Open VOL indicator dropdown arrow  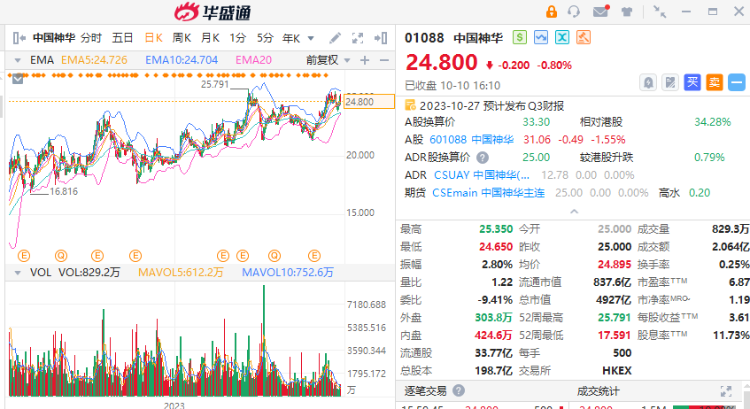(x=18, y=273)
